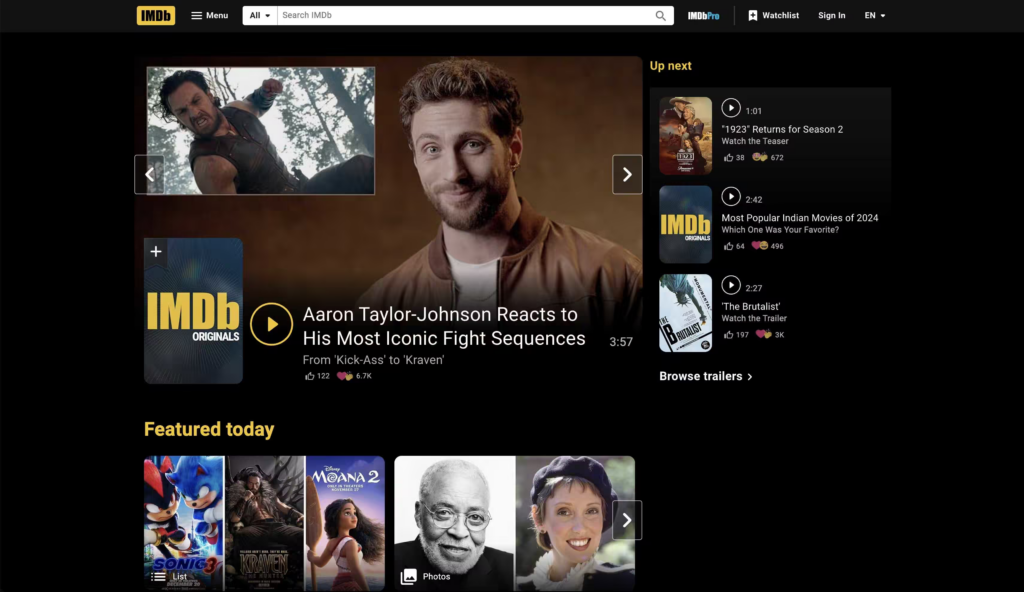Screen dimensions: 1024x592
Task: Play 'The Brutalist' trailer
Action: coord(731,285)
